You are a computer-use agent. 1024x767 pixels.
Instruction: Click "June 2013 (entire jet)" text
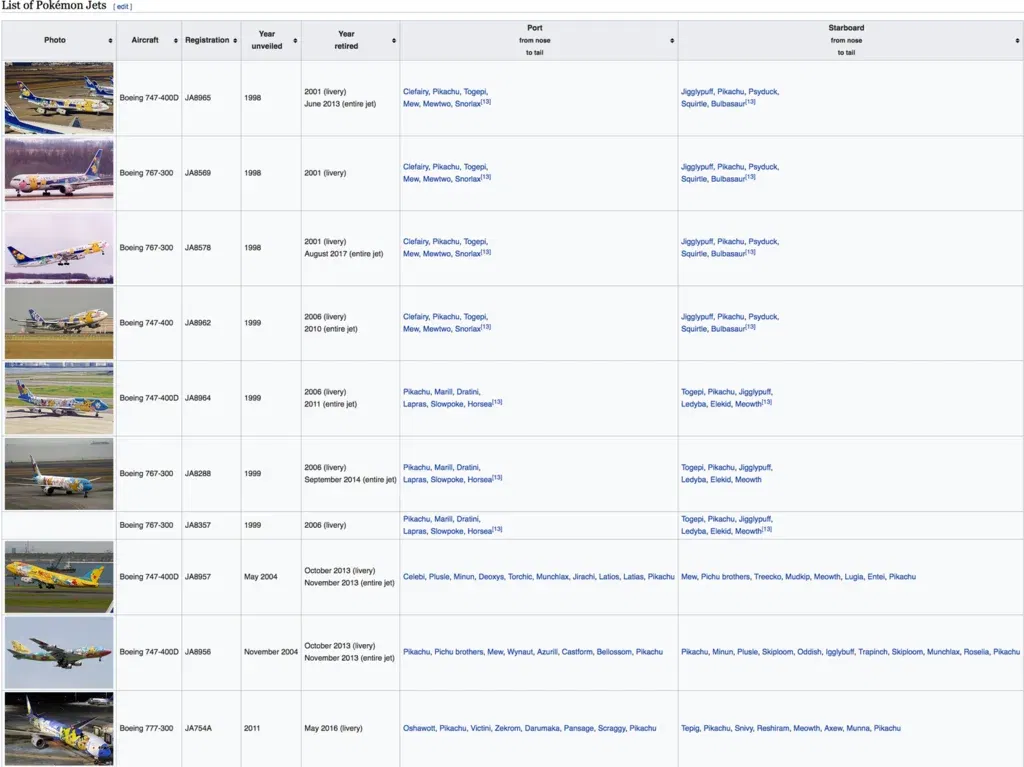pyautogui.click(x=340, y=105)
